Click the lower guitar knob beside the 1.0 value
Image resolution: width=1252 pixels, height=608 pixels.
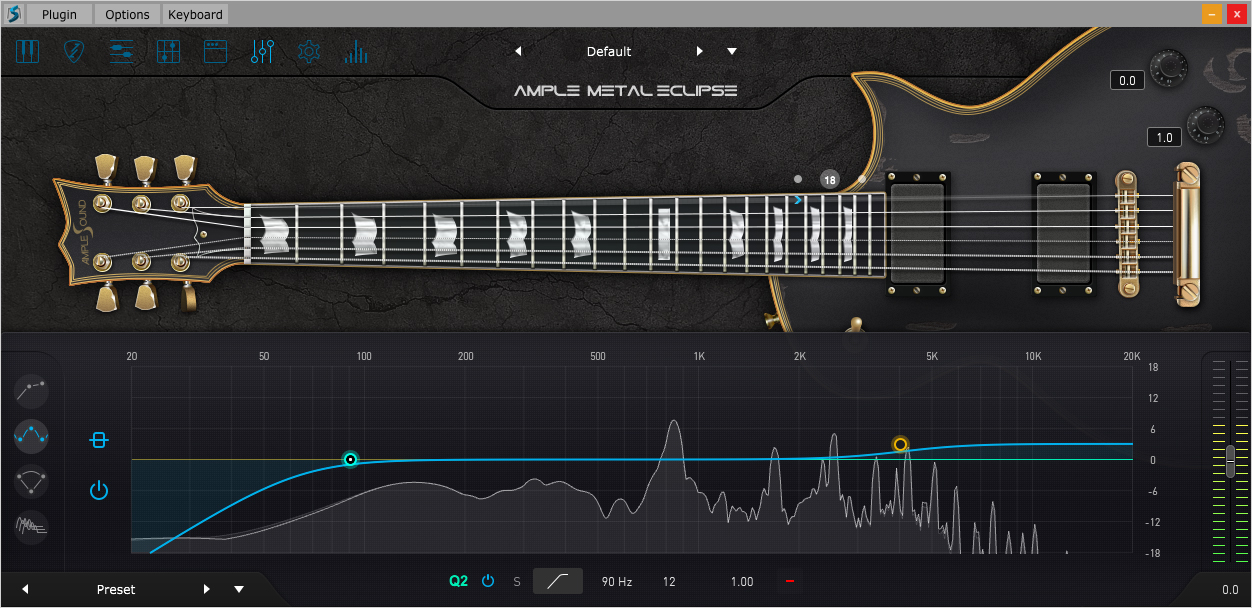[1205, 124]
